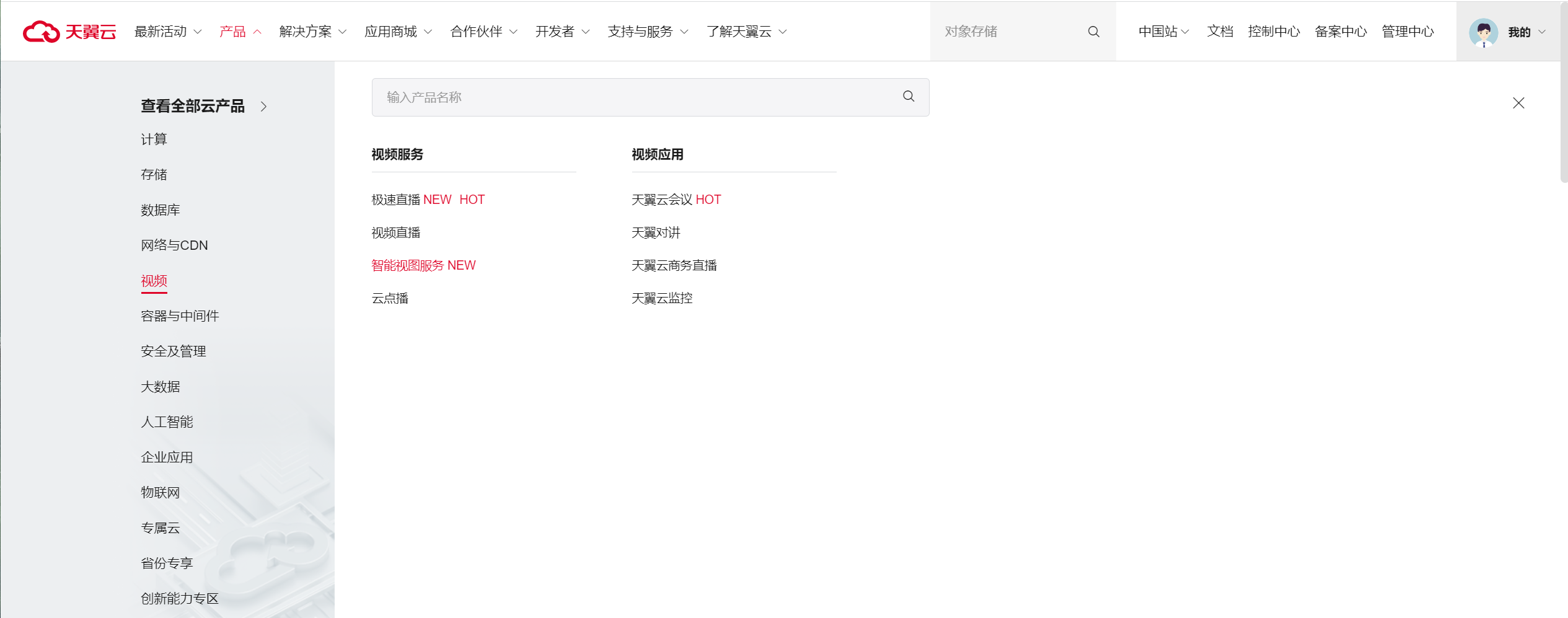Select the 计算 category

154,139
